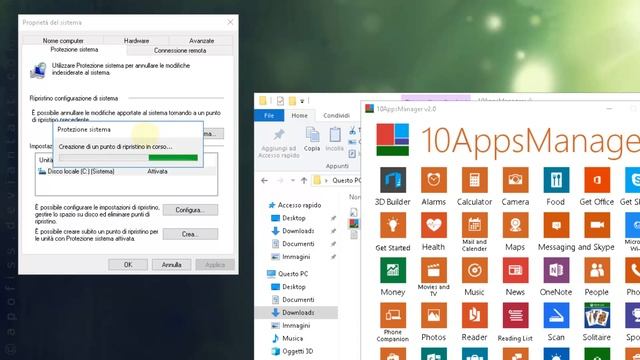The image size is (640, 360).
Task: Choose the Solitaire app tile
Action: click(597, 316)
